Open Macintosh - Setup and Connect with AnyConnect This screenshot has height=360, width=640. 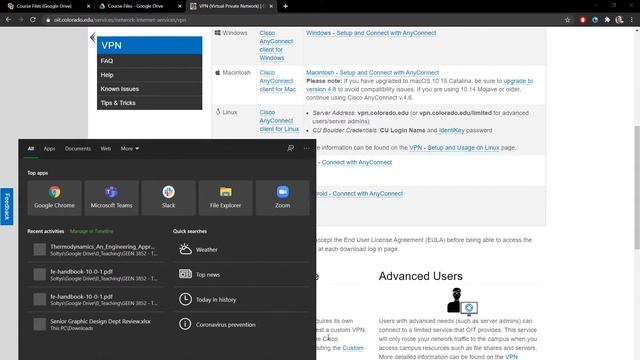[x=373, y=72]
